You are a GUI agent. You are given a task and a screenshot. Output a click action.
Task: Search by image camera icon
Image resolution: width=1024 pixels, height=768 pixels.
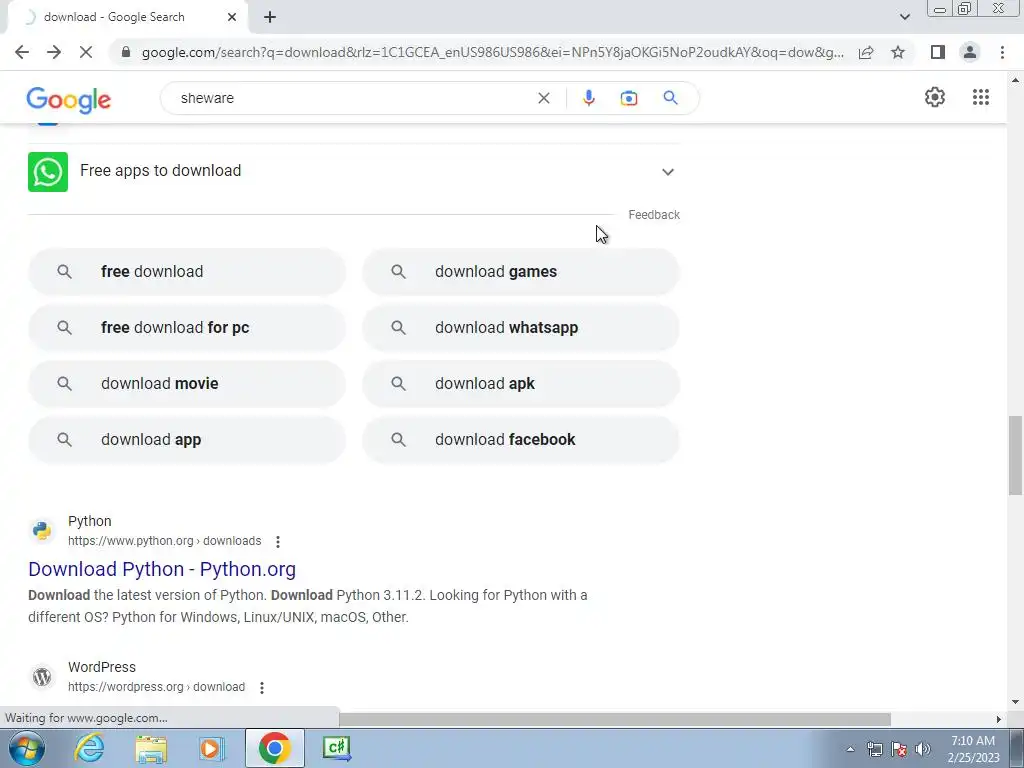tap(629, 98)
